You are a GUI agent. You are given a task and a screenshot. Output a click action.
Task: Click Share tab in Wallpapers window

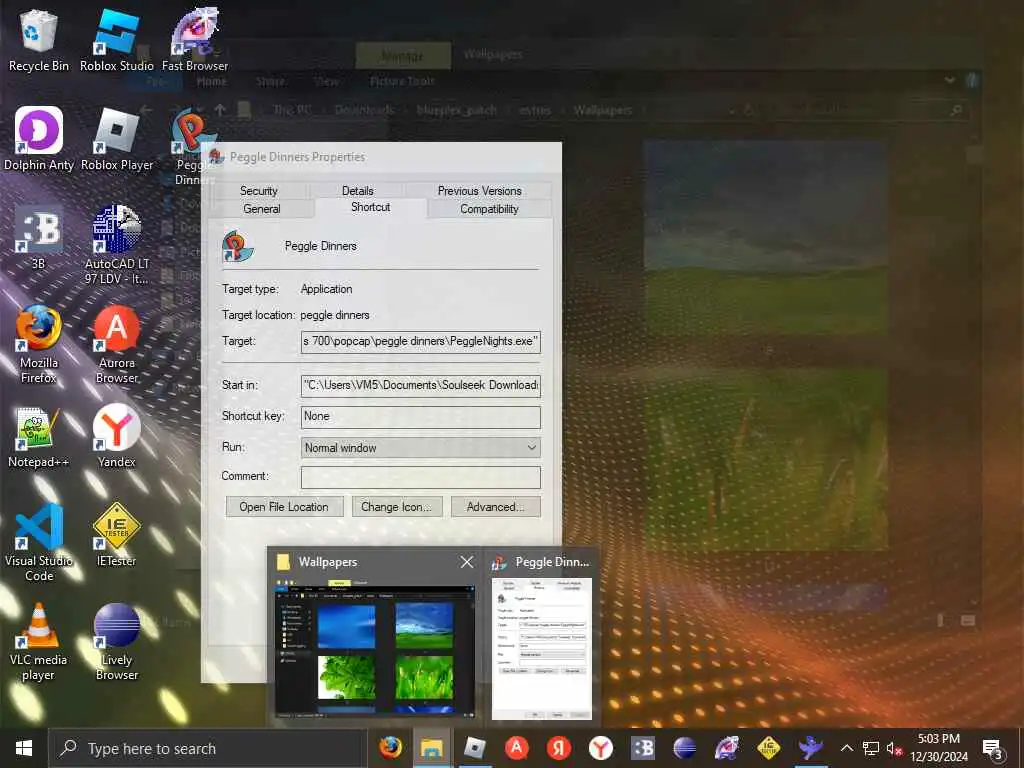click(x=270, y=82)
